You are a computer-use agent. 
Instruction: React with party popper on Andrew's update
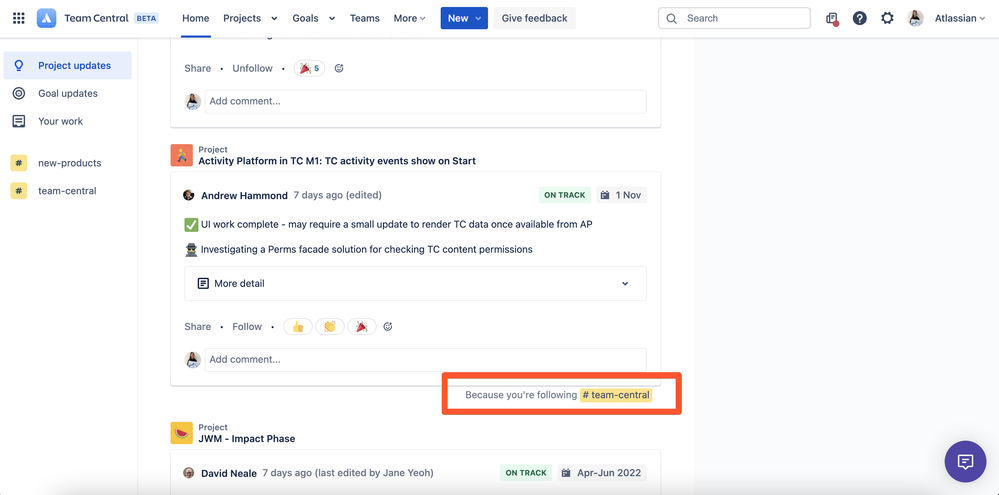(362, 327)
